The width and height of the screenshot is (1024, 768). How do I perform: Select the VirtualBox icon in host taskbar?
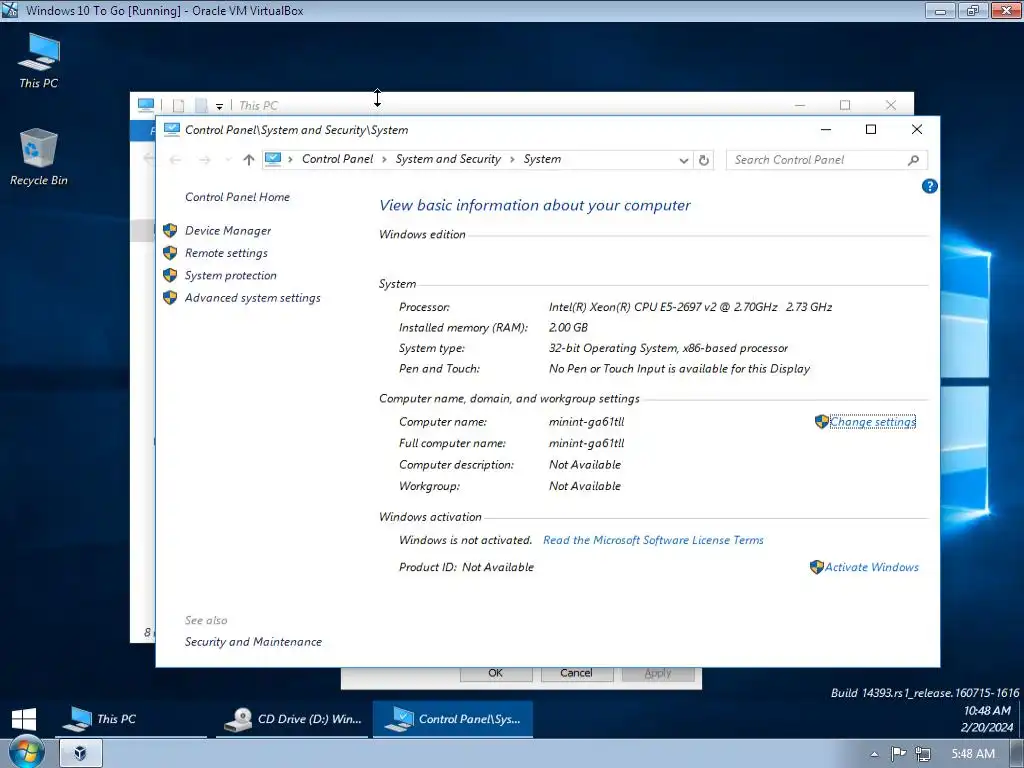click(80, 754)
